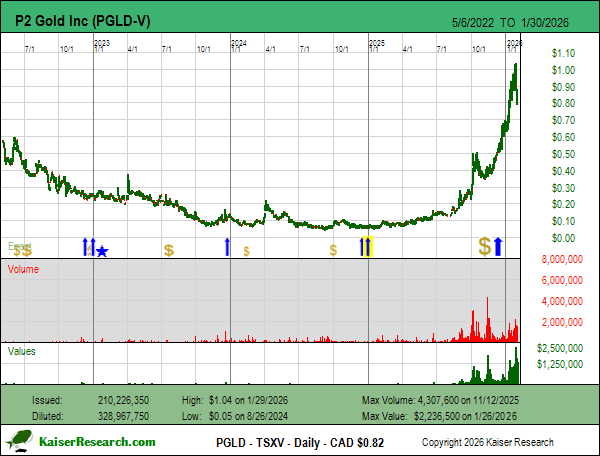
Task: Click the 6,000,000 volume axis label
Action: tap(562, 280)
